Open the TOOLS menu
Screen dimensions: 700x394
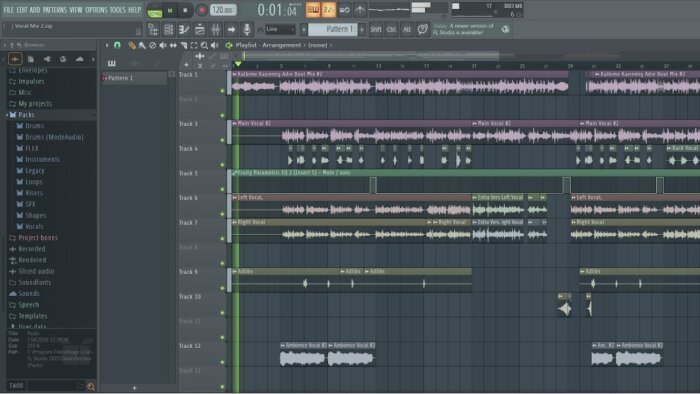coord(117,10)
